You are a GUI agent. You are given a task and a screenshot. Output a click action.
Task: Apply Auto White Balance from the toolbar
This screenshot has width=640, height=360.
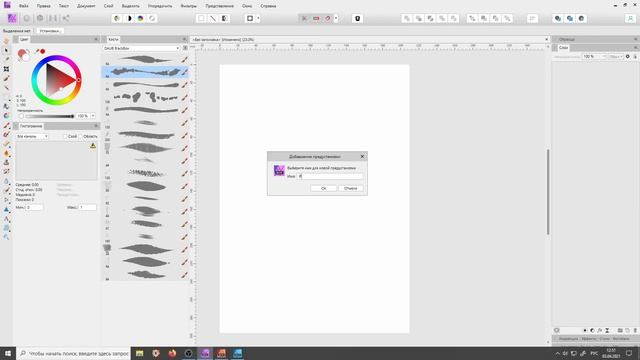click(152, 18)
